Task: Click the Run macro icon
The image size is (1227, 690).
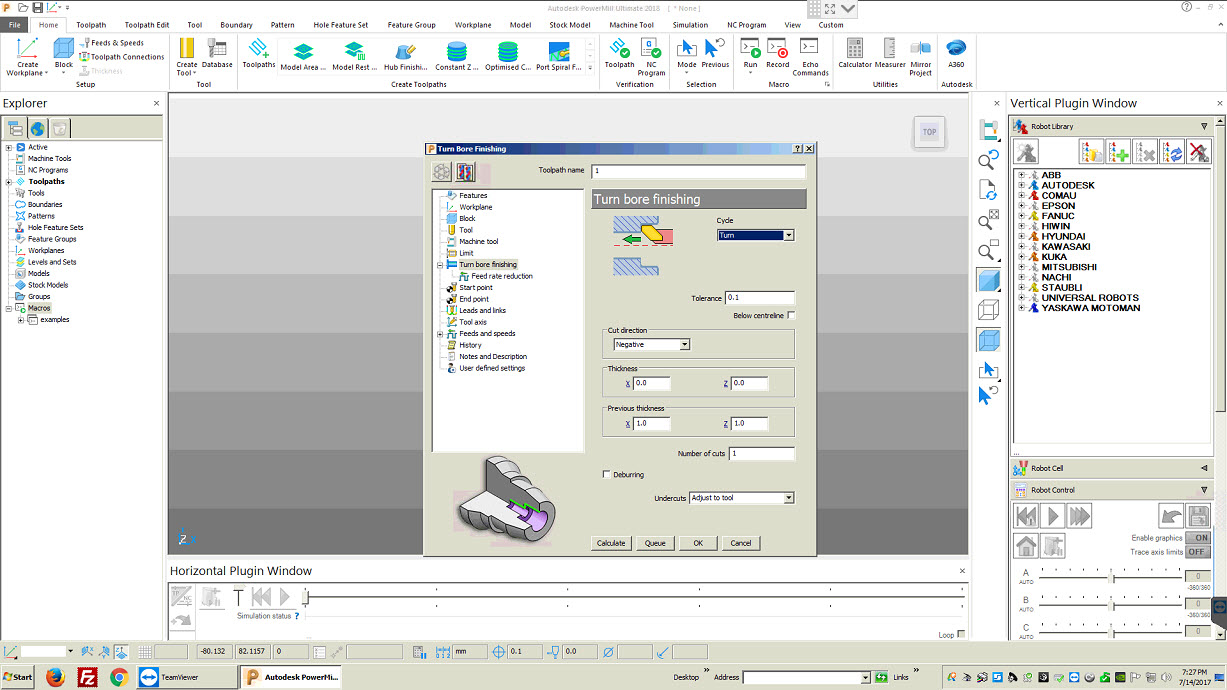Action: (750, 54)
